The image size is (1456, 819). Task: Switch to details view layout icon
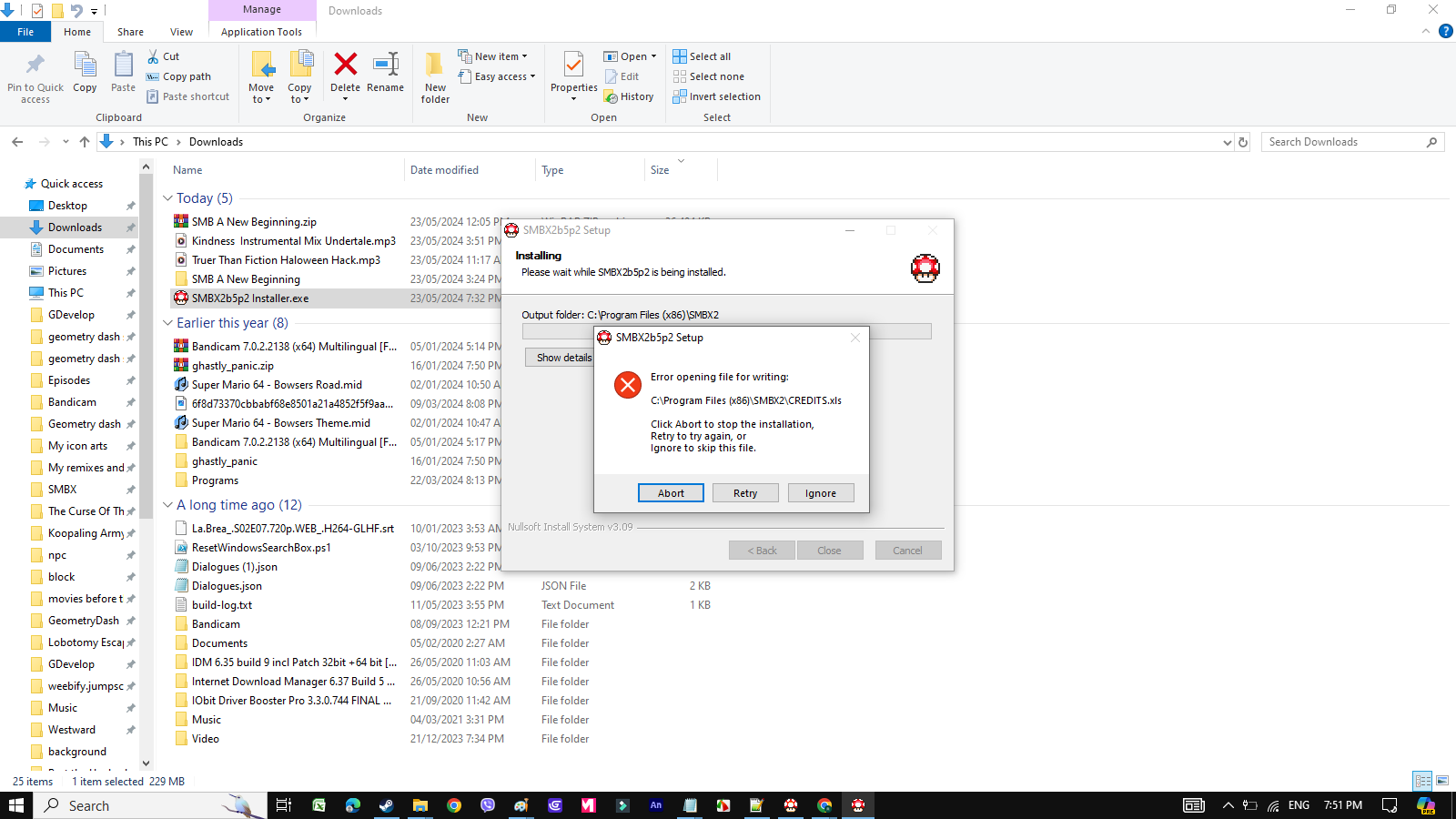coord(1422,781)
